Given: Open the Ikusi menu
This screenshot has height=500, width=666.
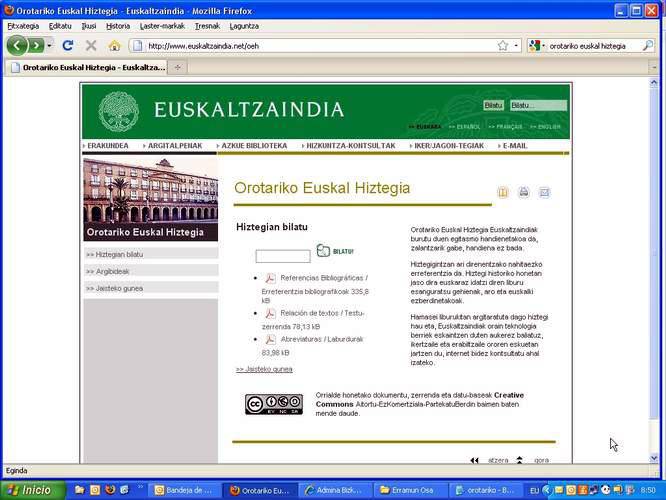Looking at the screenshot, I should [89, 26].
